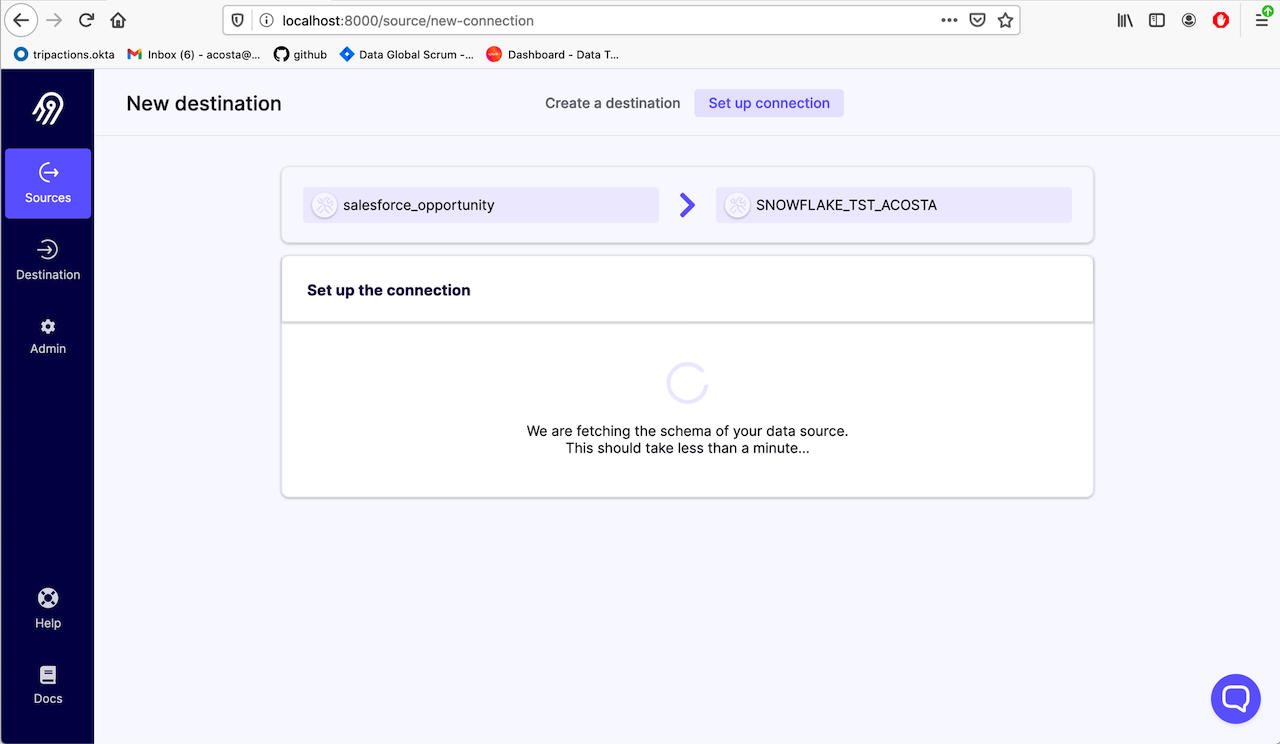Click inside the browser address bar
The height and width of the screenshot is (744, 1280).
[x=600, y=19]
